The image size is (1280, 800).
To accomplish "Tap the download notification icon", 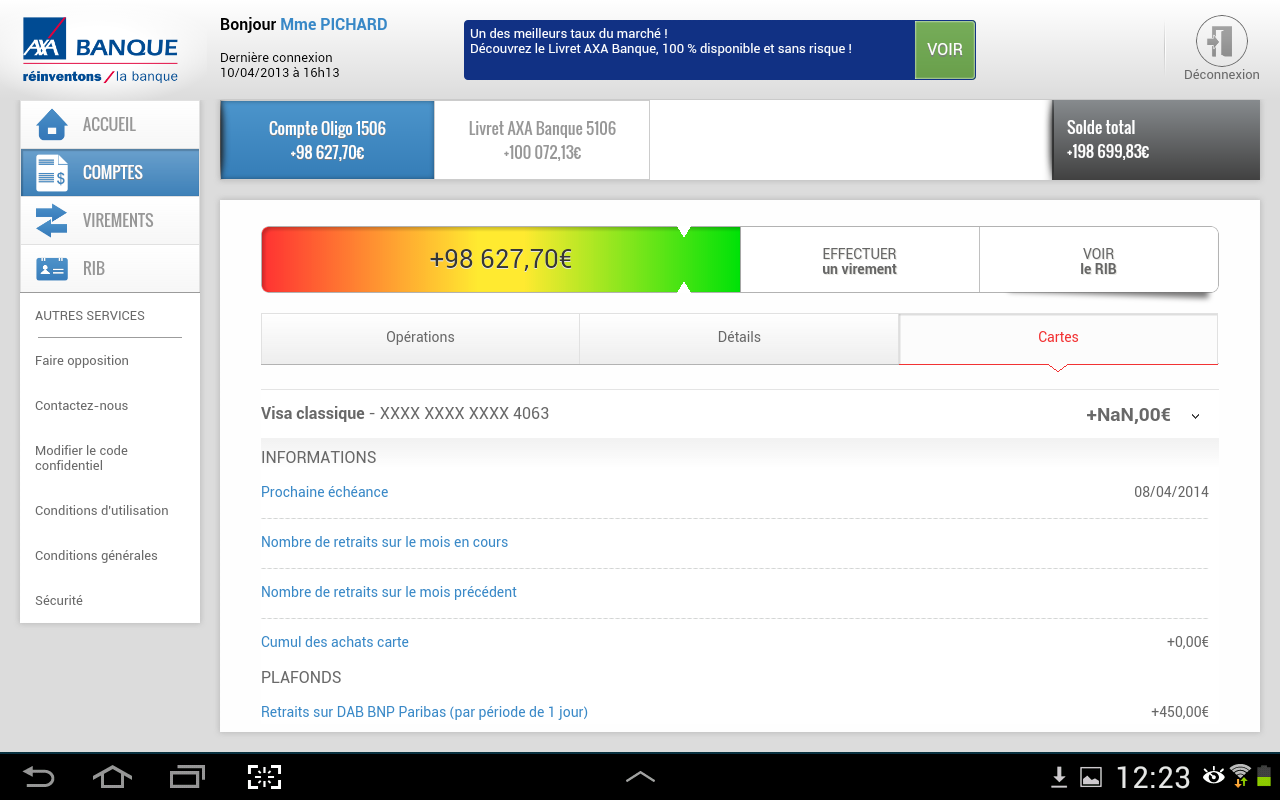I will (1059, 777).
